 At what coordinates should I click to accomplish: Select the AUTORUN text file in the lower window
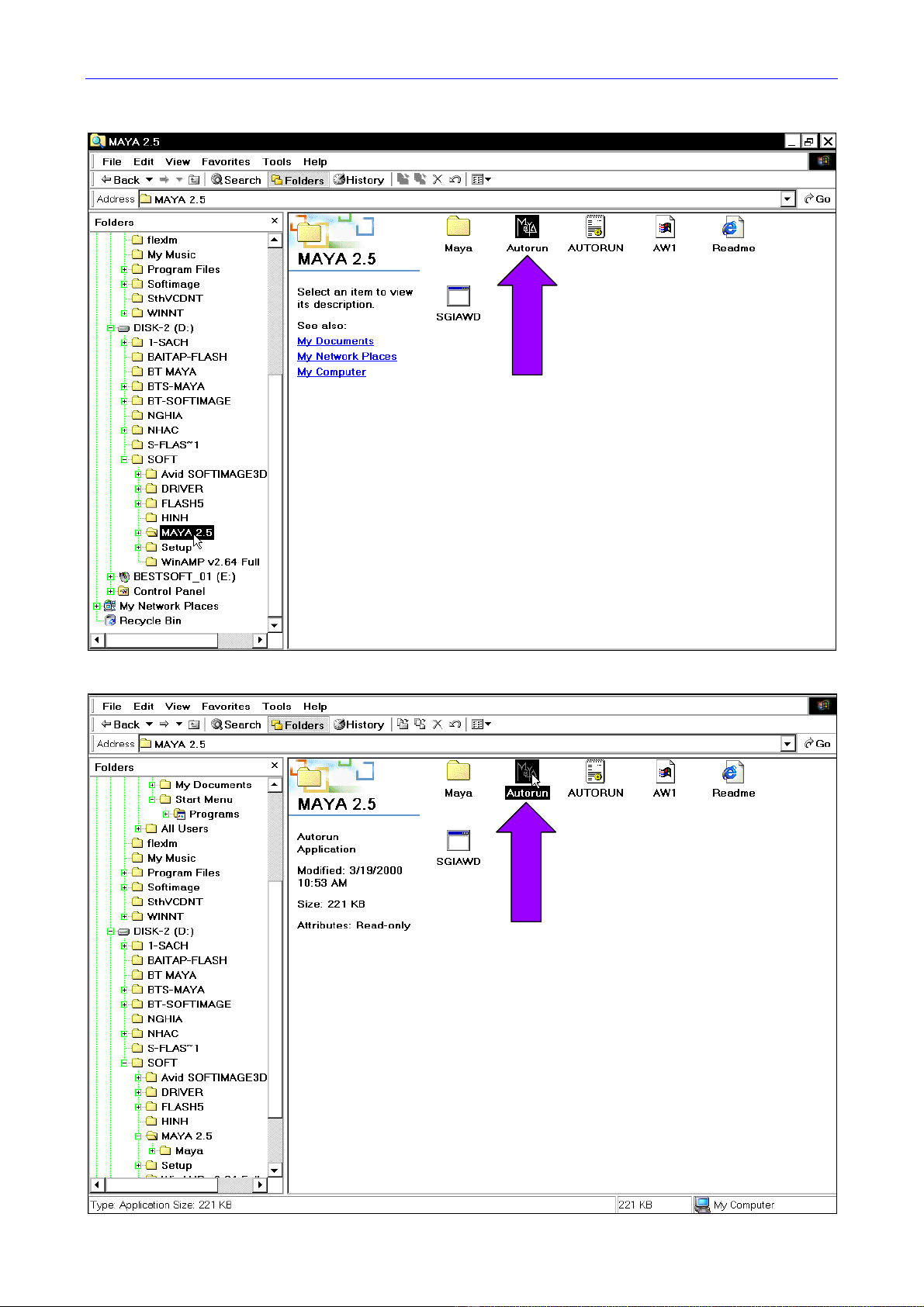[x=595, y=773]
